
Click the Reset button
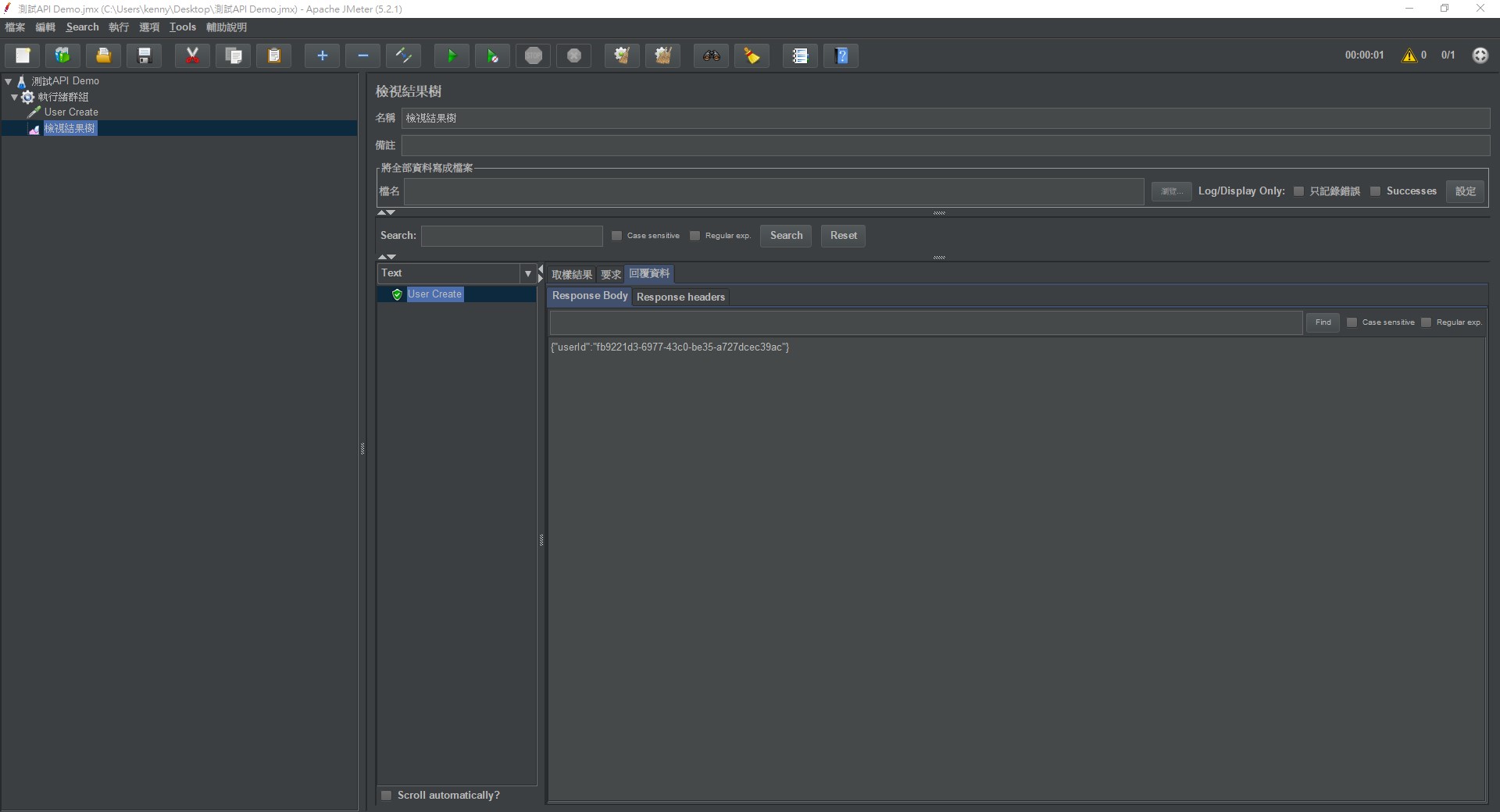(843, 236)
